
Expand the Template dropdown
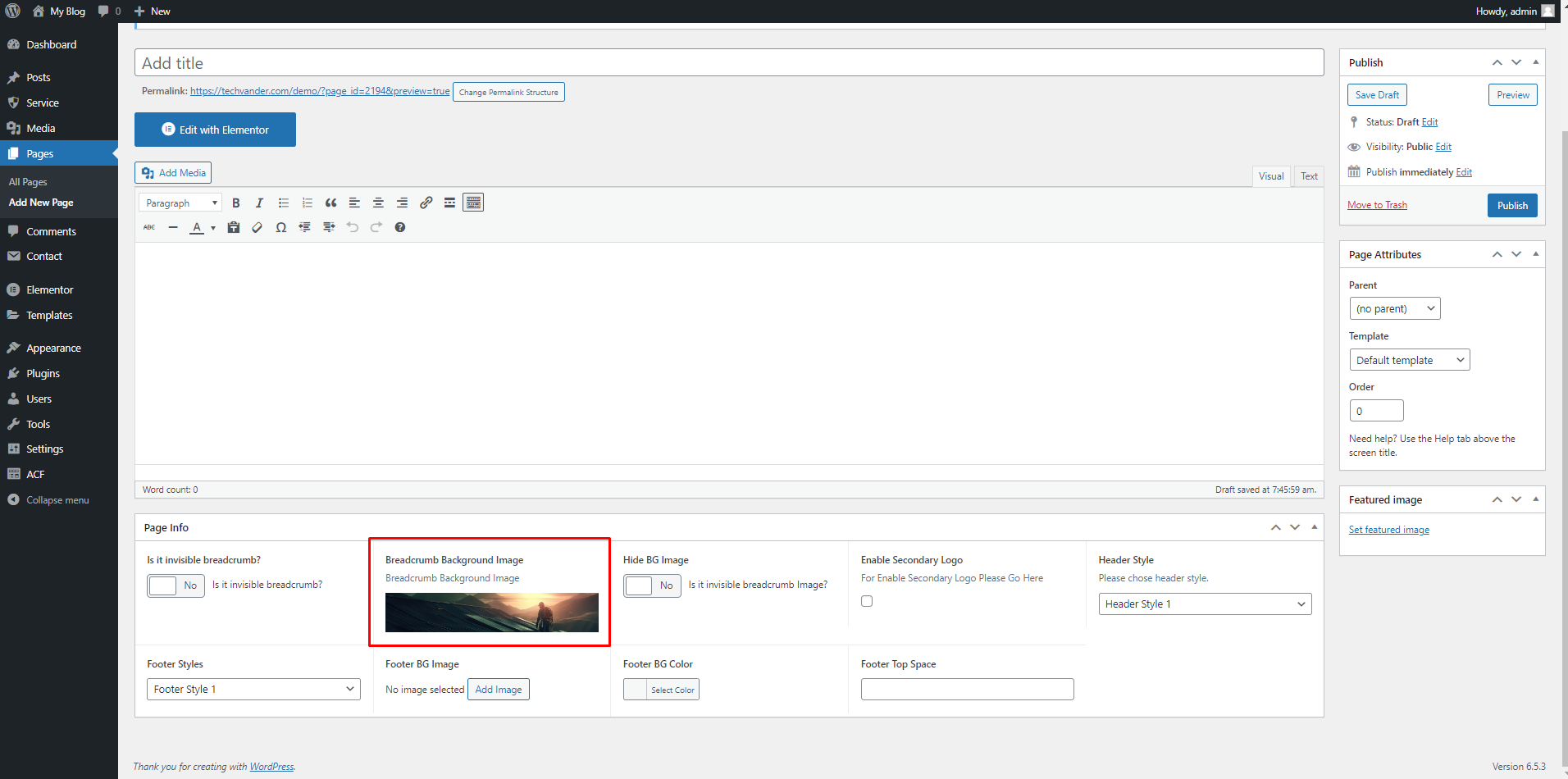pyautogui.click(x=1409, y=360)
